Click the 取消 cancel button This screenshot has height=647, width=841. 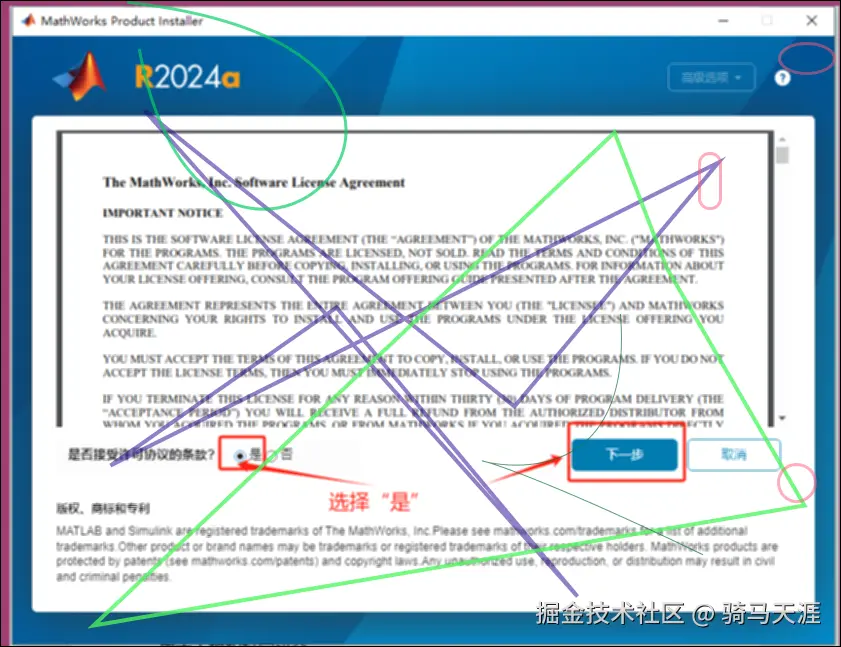733,454
